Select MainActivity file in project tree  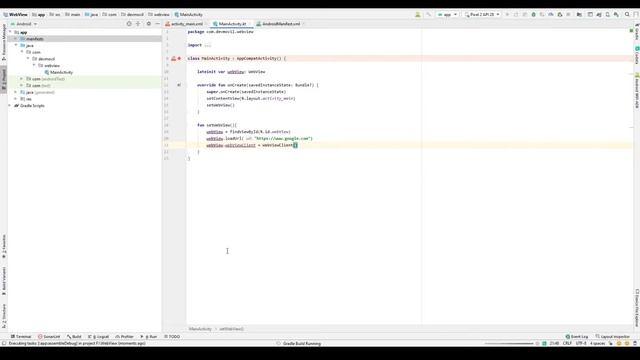click(x=59, y=72)
